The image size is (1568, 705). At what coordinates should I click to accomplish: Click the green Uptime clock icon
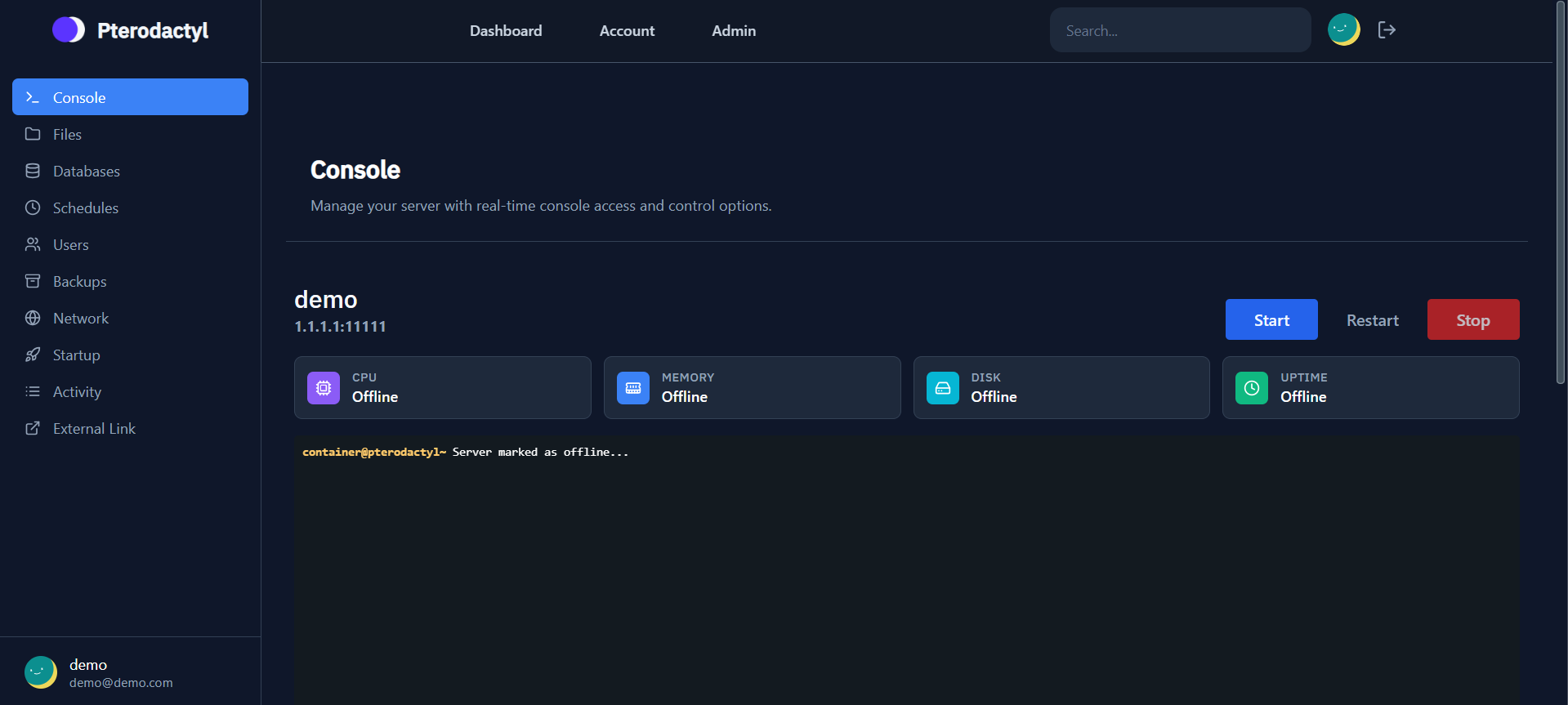[x=1252, y=388]
